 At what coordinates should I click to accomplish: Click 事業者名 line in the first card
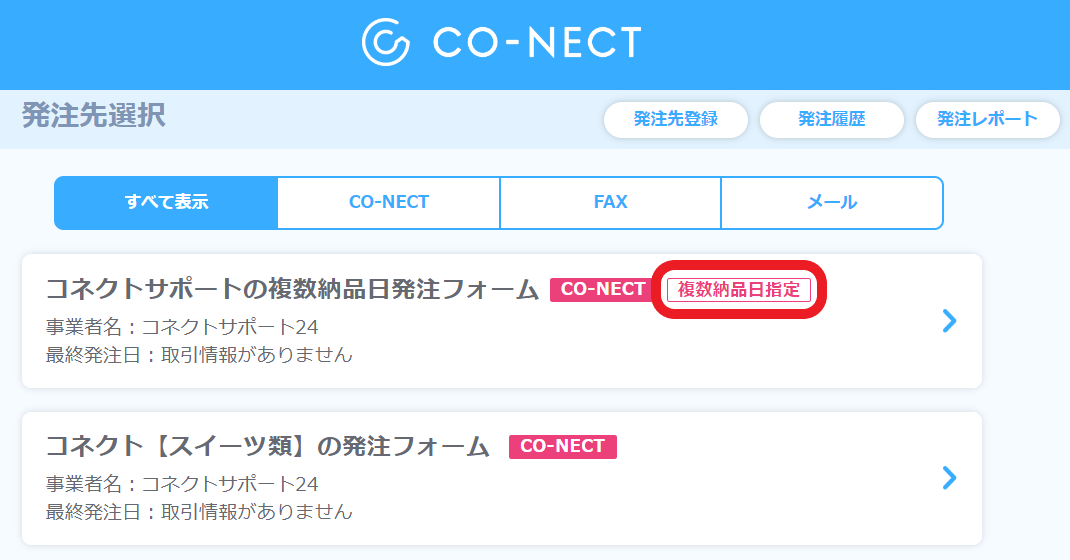[x=182, y=327]
